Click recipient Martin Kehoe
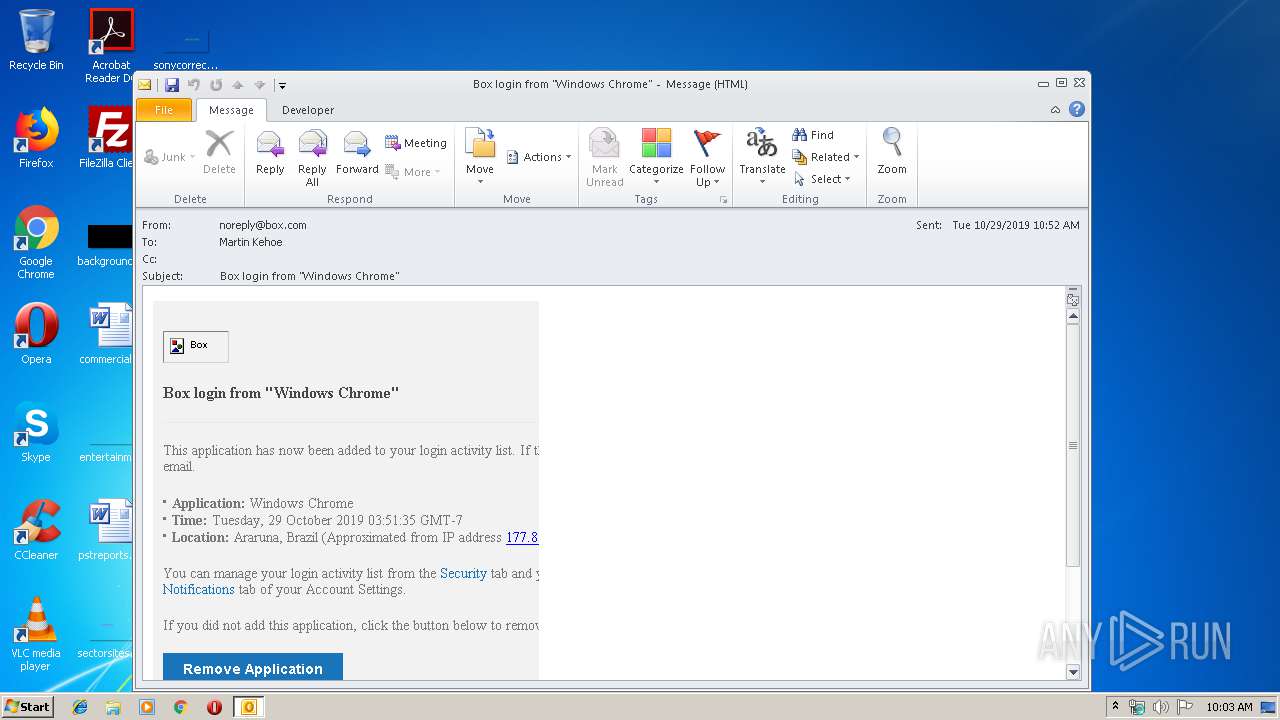1280x720 pixels. [251, 242]
